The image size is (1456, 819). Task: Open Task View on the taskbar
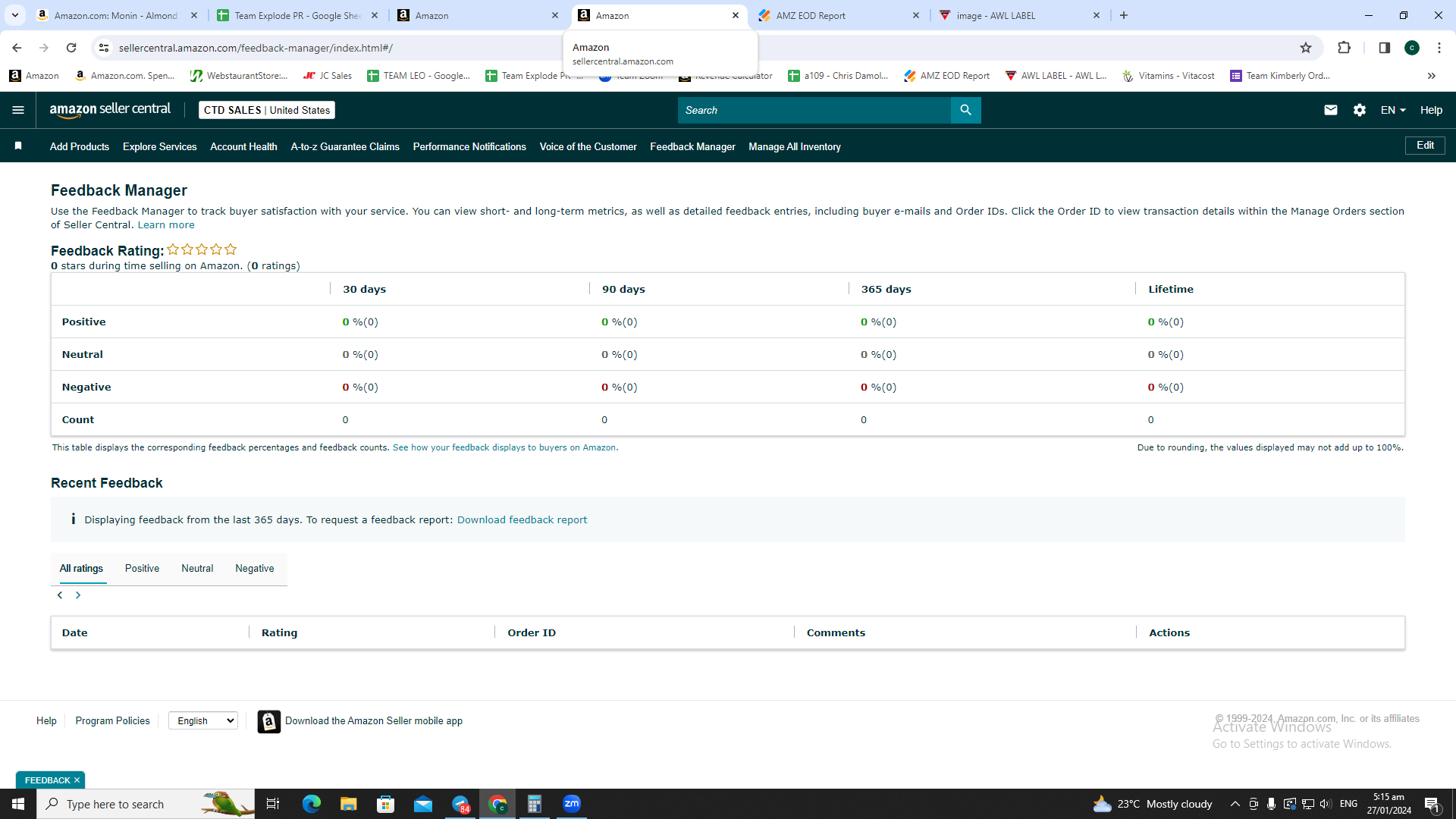tap(273, 804)
